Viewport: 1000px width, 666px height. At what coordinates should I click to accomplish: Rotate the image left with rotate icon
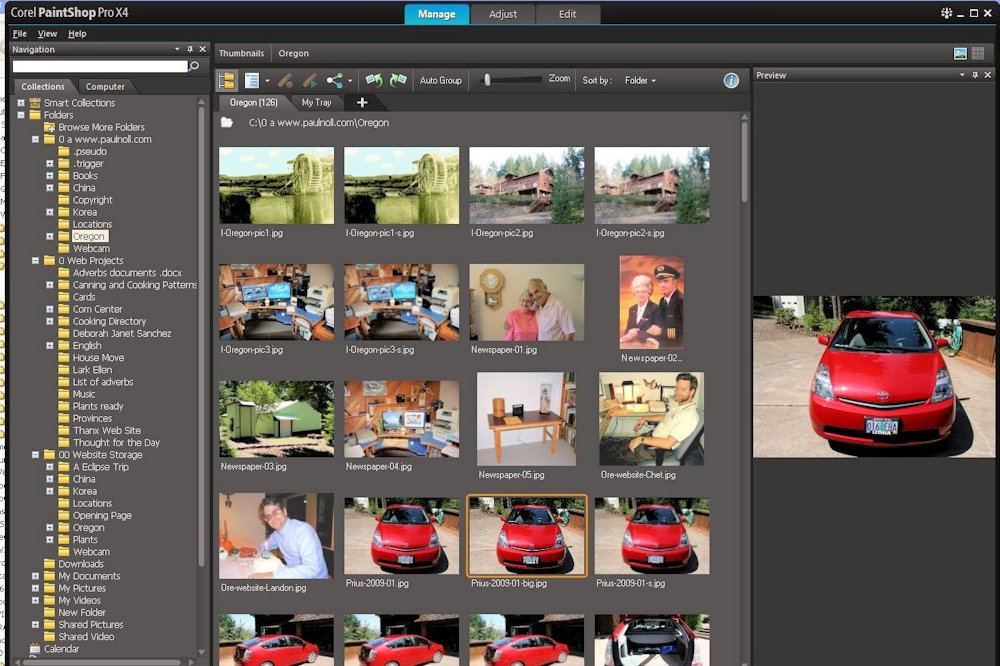point(374,80)
